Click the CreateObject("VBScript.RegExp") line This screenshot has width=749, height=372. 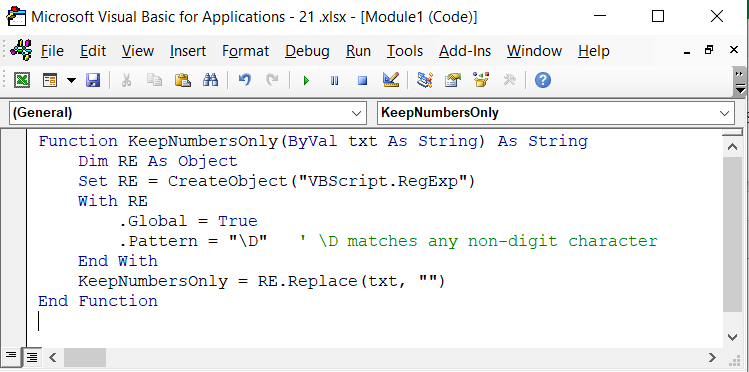coord(277,181)
